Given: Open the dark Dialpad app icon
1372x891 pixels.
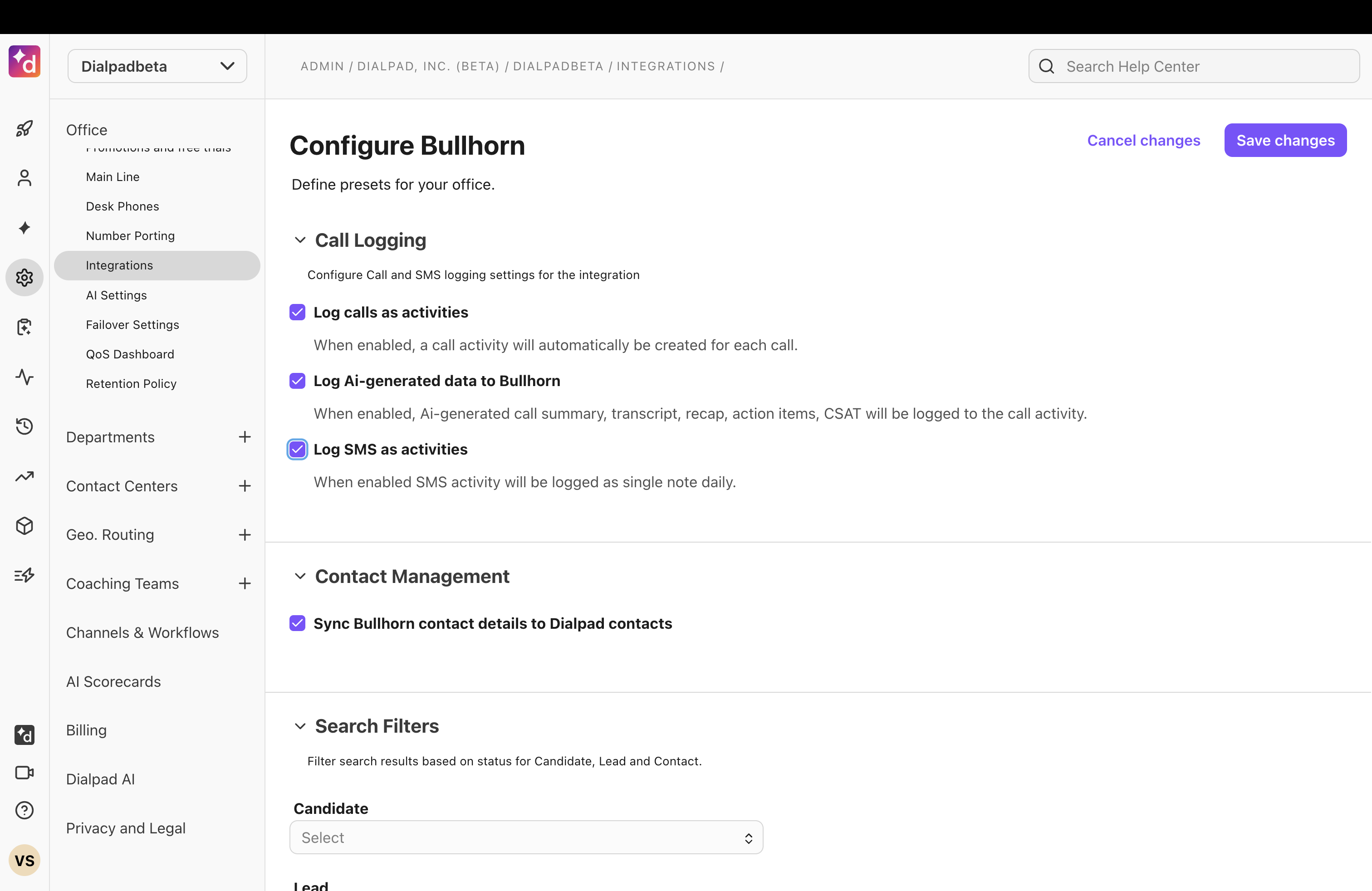Looking at the screenshot, I should (x=24, y=735).
